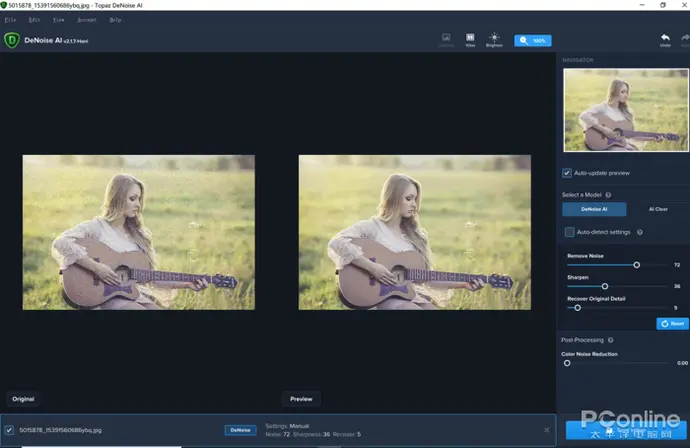Click the 100% zoom magnifier button
Viewport: 690px width, 448px height.
tap(532, 40)
